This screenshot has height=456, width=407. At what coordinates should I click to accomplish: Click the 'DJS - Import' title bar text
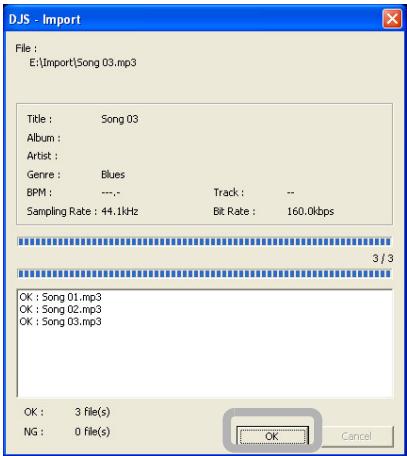coord(45,20)
